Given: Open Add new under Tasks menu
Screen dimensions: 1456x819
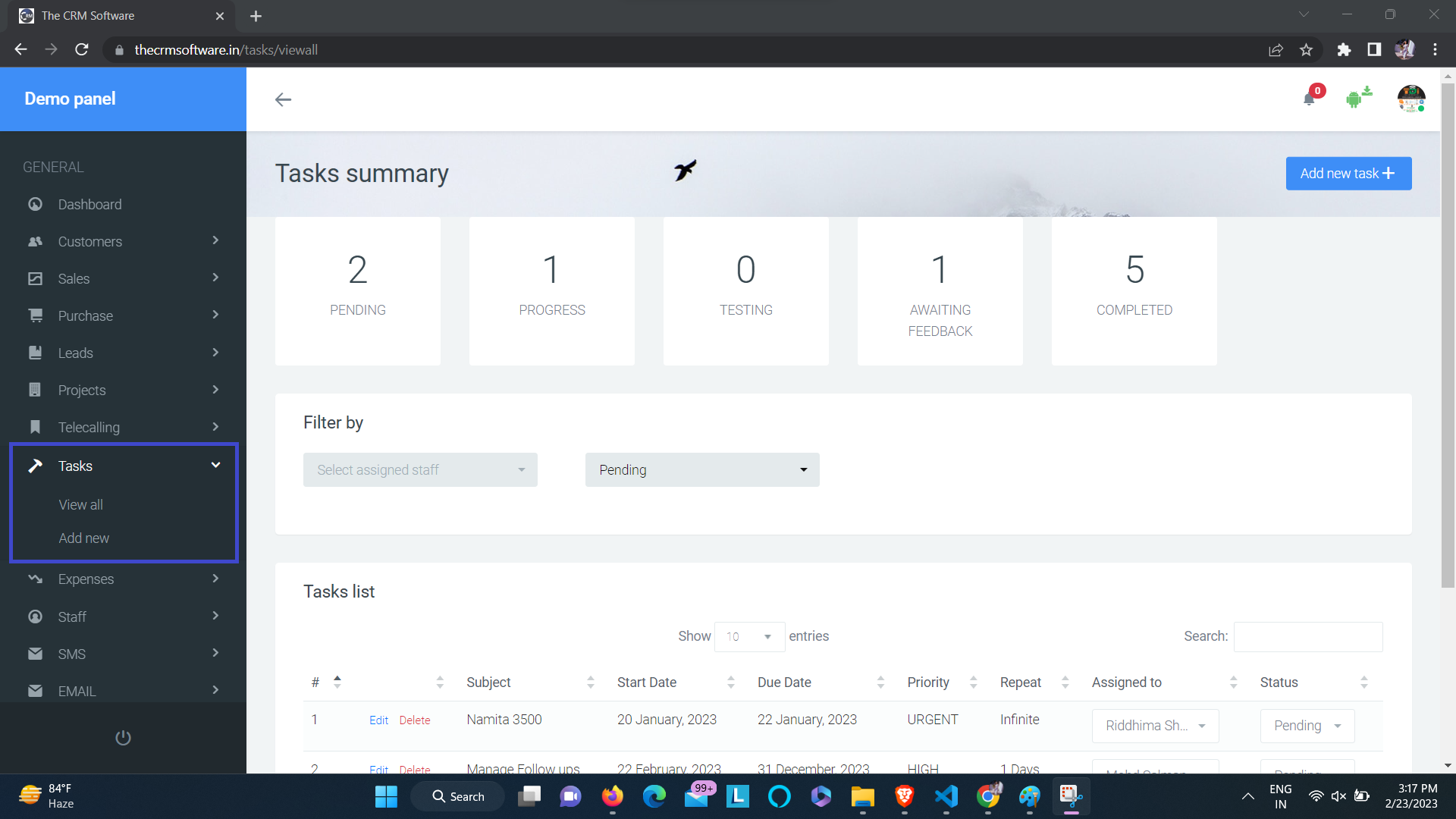Looking at the screenshot, I should pyautogui.click(x=84, y=538).
